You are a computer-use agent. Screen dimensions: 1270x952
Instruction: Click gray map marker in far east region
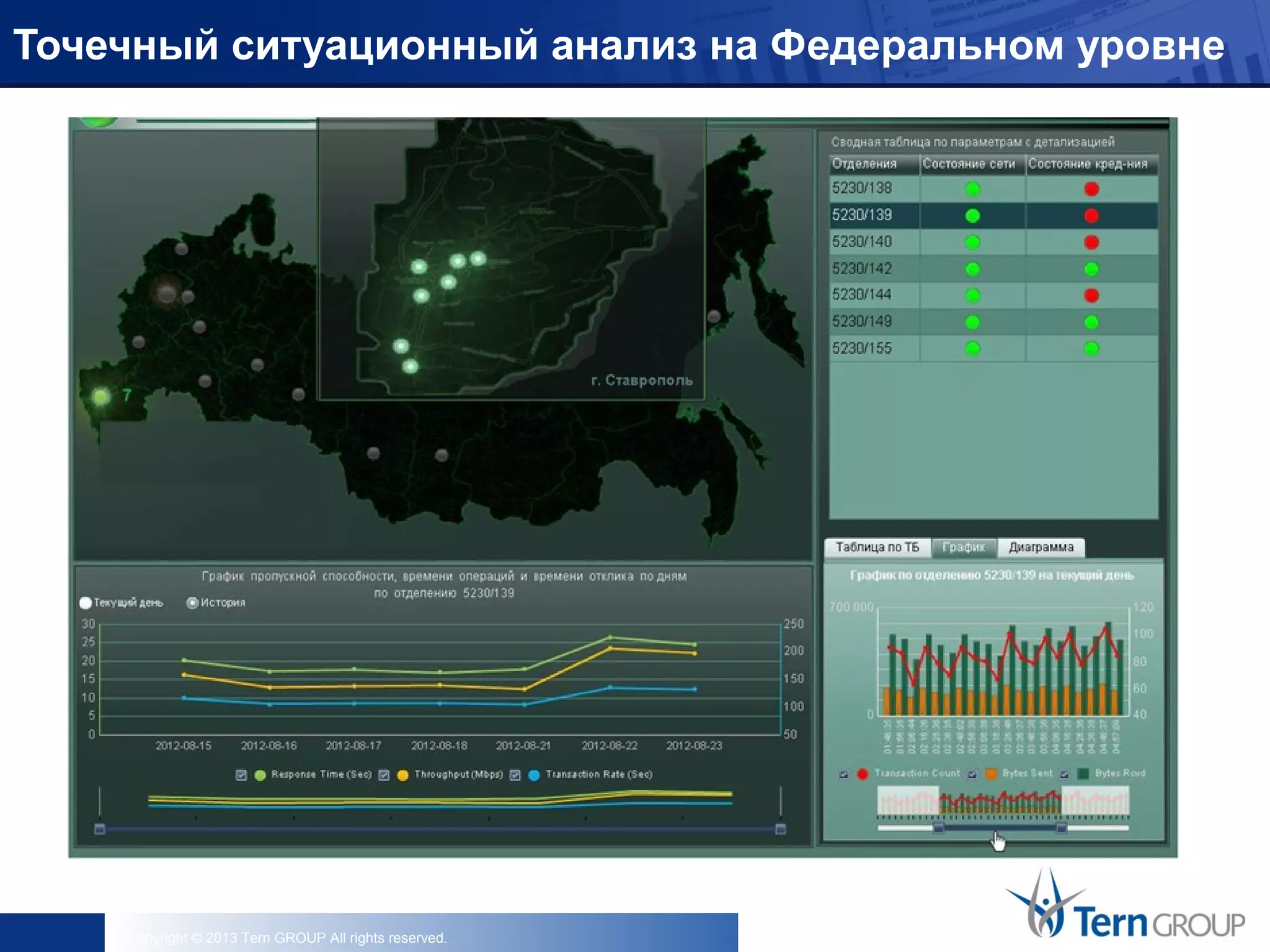714,317
